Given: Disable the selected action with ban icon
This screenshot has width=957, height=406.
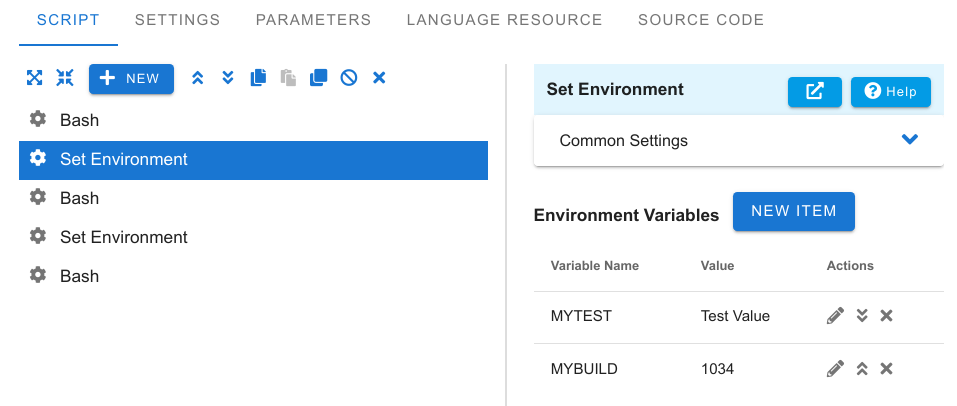Looking at the screenshot, I should click(348, 78).
